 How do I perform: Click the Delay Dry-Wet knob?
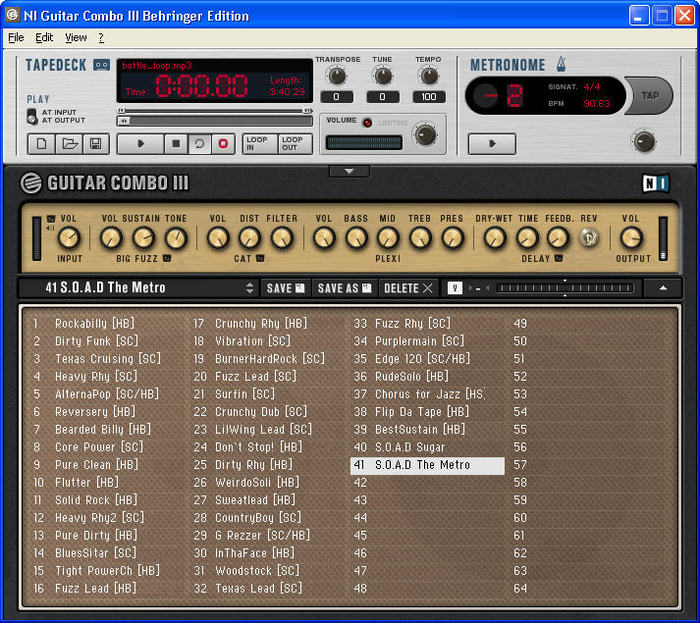click(x=495, y=237)
